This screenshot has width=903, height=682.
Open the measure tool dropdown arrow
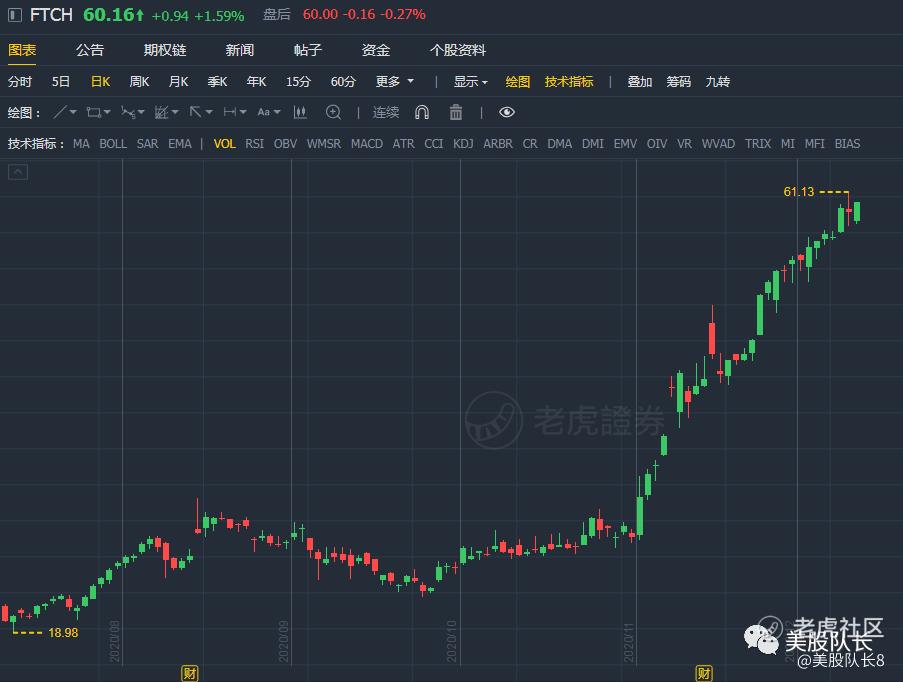pyautogui.click(x=243, y=112)
